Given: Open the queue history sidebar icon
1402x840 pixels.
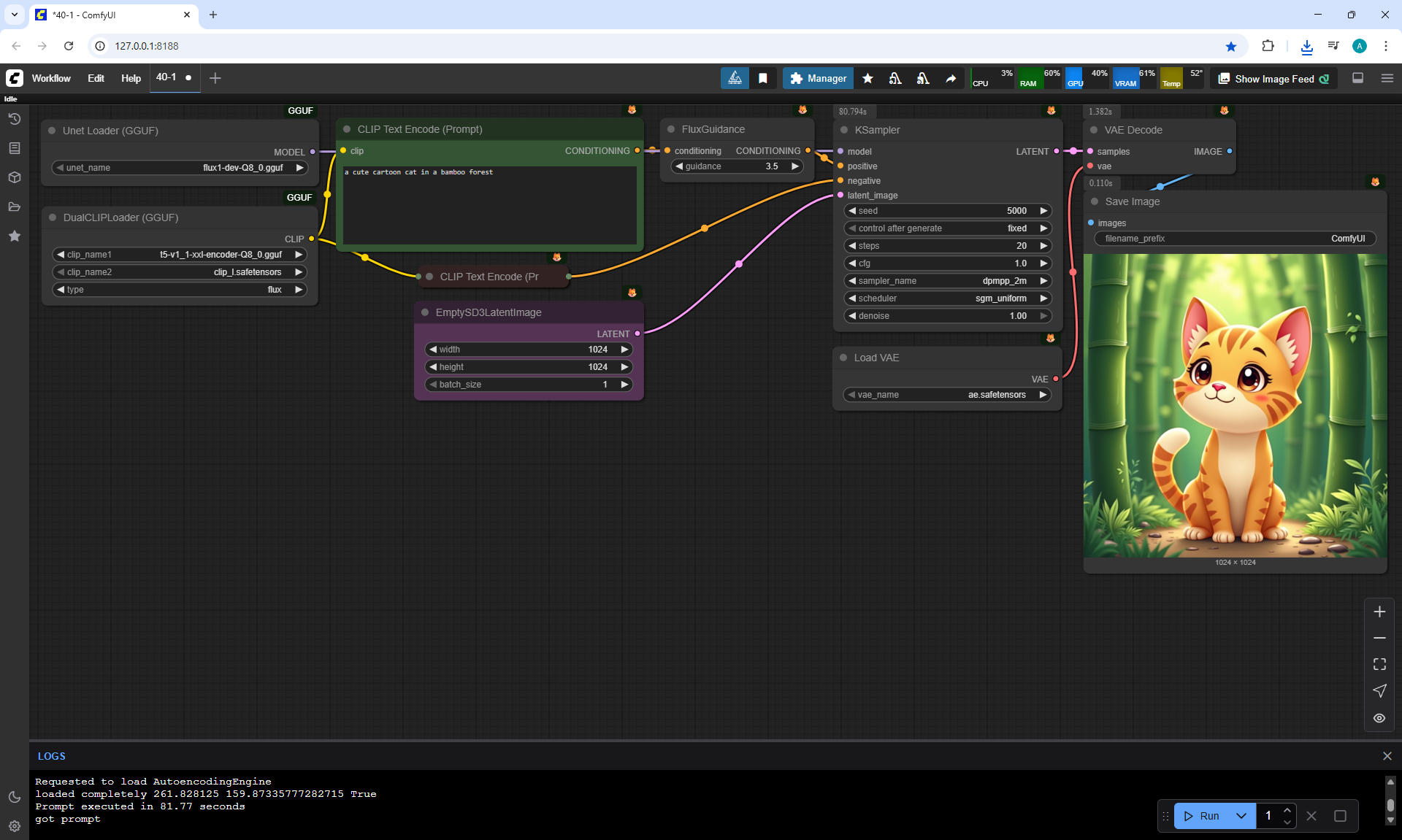Looking at the screenshot, I should (15, 119).
